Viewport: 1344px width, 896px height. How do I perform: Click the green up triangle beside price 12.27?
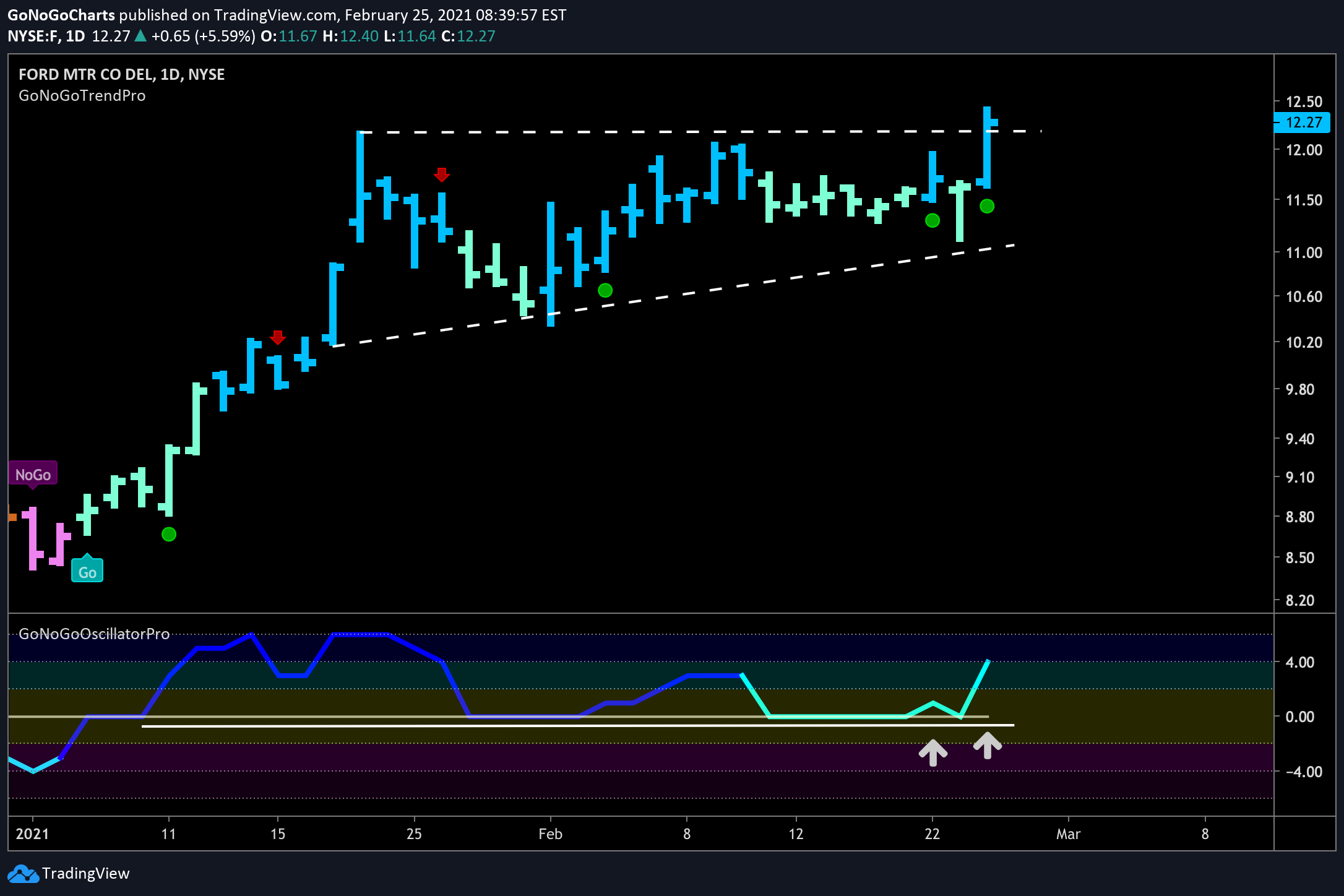pyautogui.click(x=140, y=36)
